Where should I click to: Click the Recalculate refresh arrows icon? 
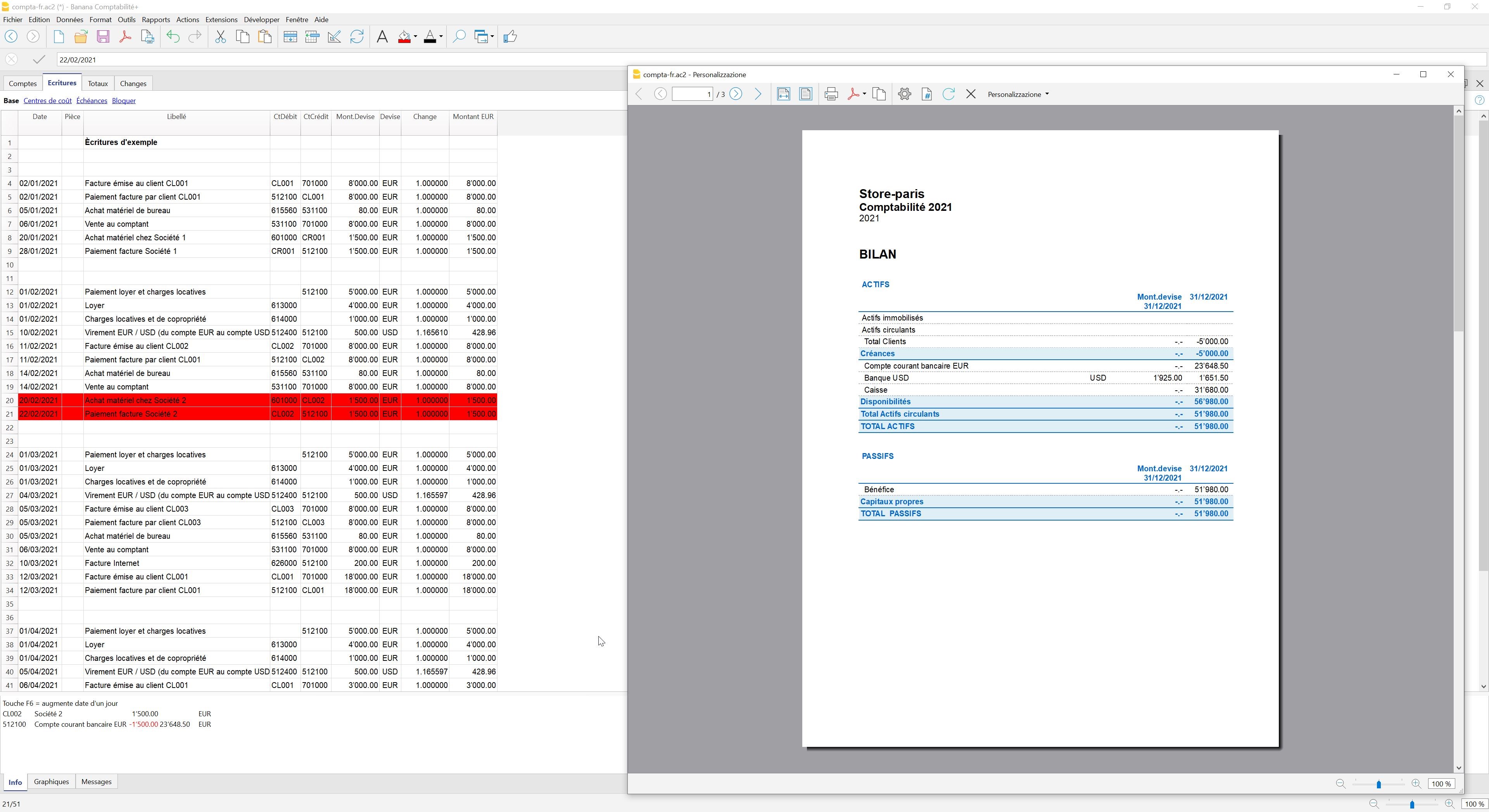click(357, 37)
